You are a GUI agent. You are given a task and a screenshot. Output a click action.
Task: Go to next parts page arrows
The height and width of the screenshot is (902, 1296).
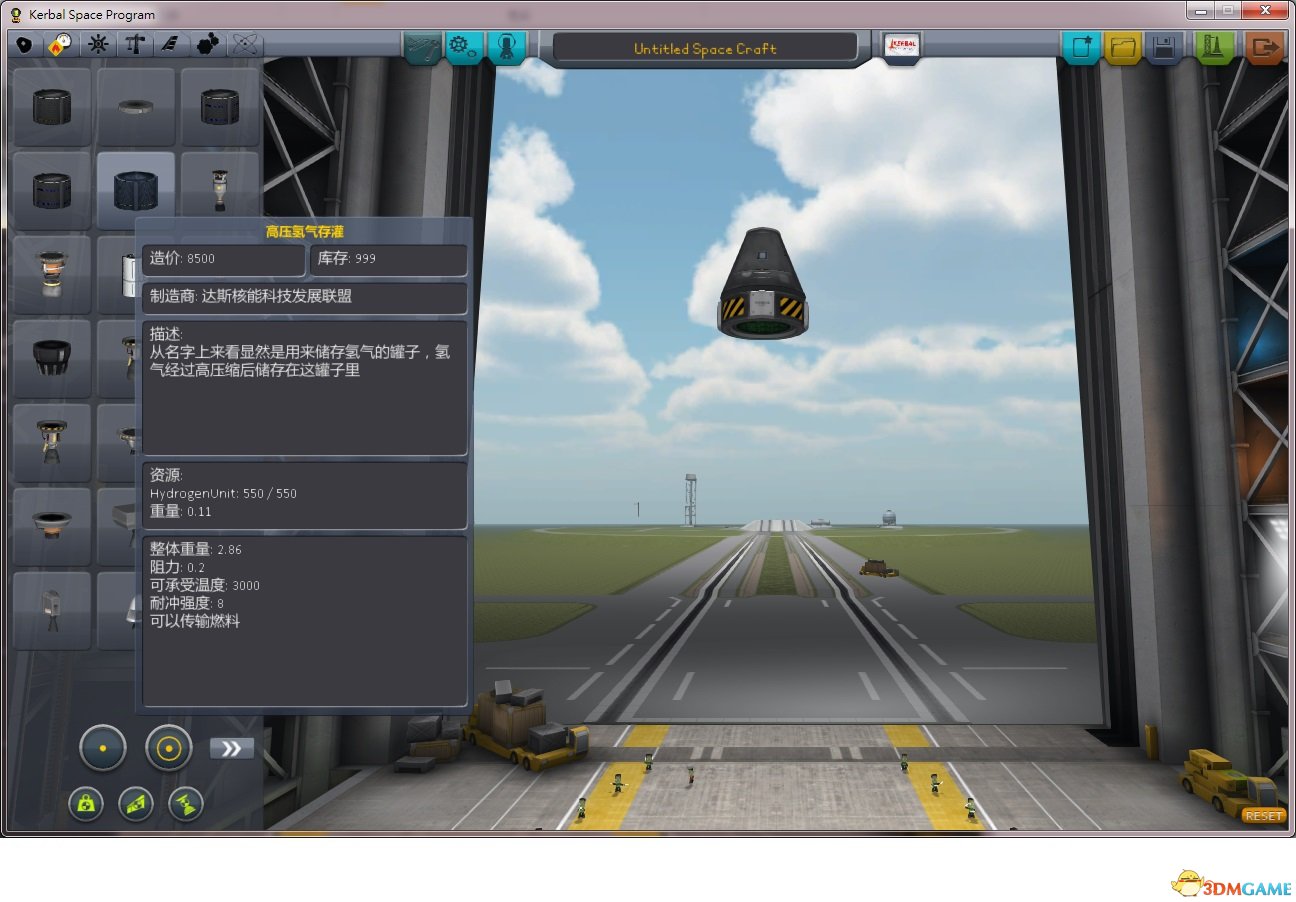232,748
